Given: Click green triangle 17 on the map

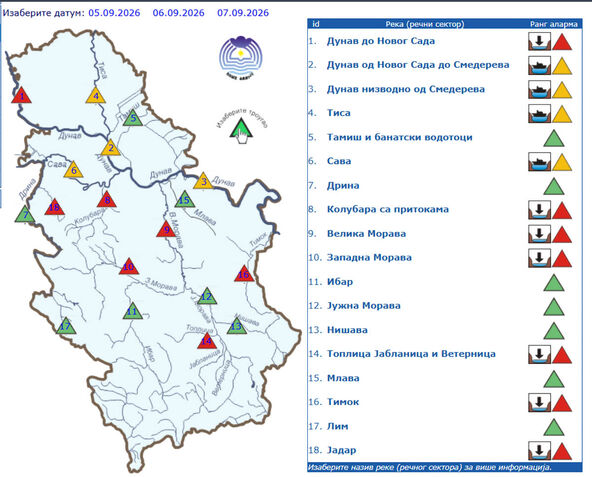Looking at the screenshot, I should tap(66, 326).
